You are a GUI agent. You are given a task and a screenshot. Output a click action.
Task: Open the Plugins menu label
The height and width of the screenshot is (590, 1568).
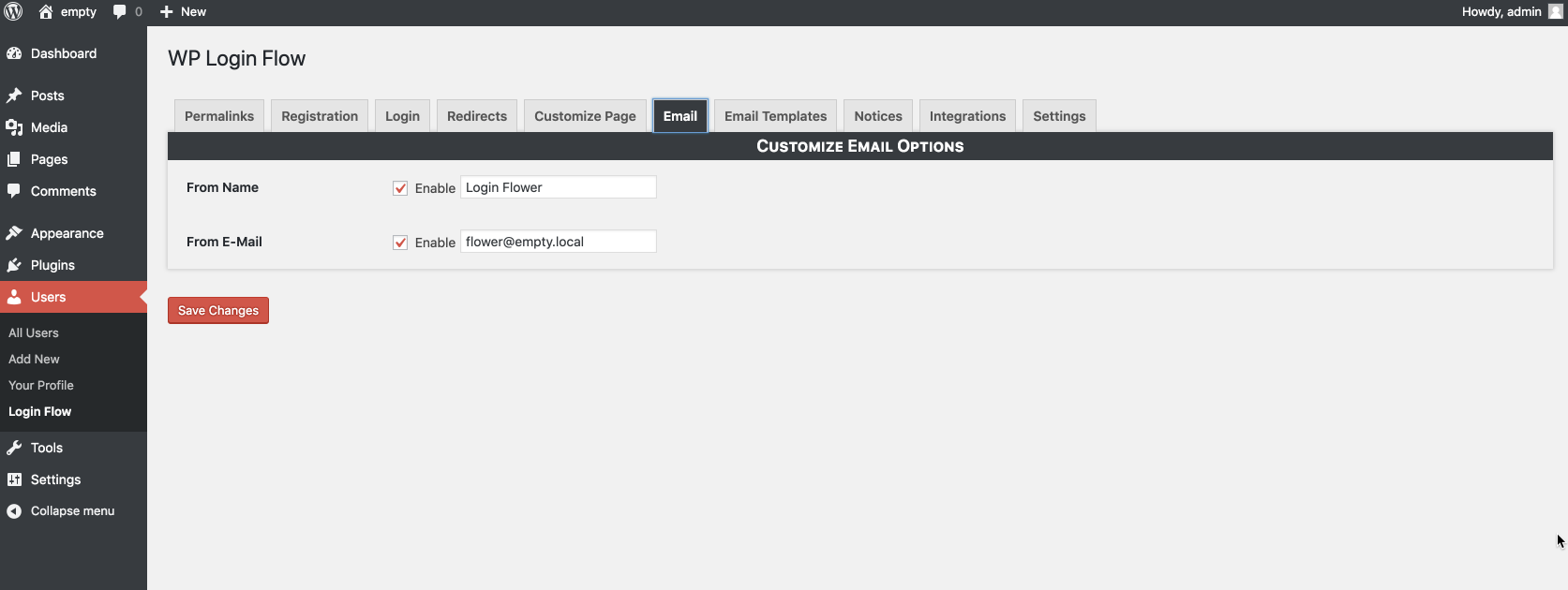[52, 265]
